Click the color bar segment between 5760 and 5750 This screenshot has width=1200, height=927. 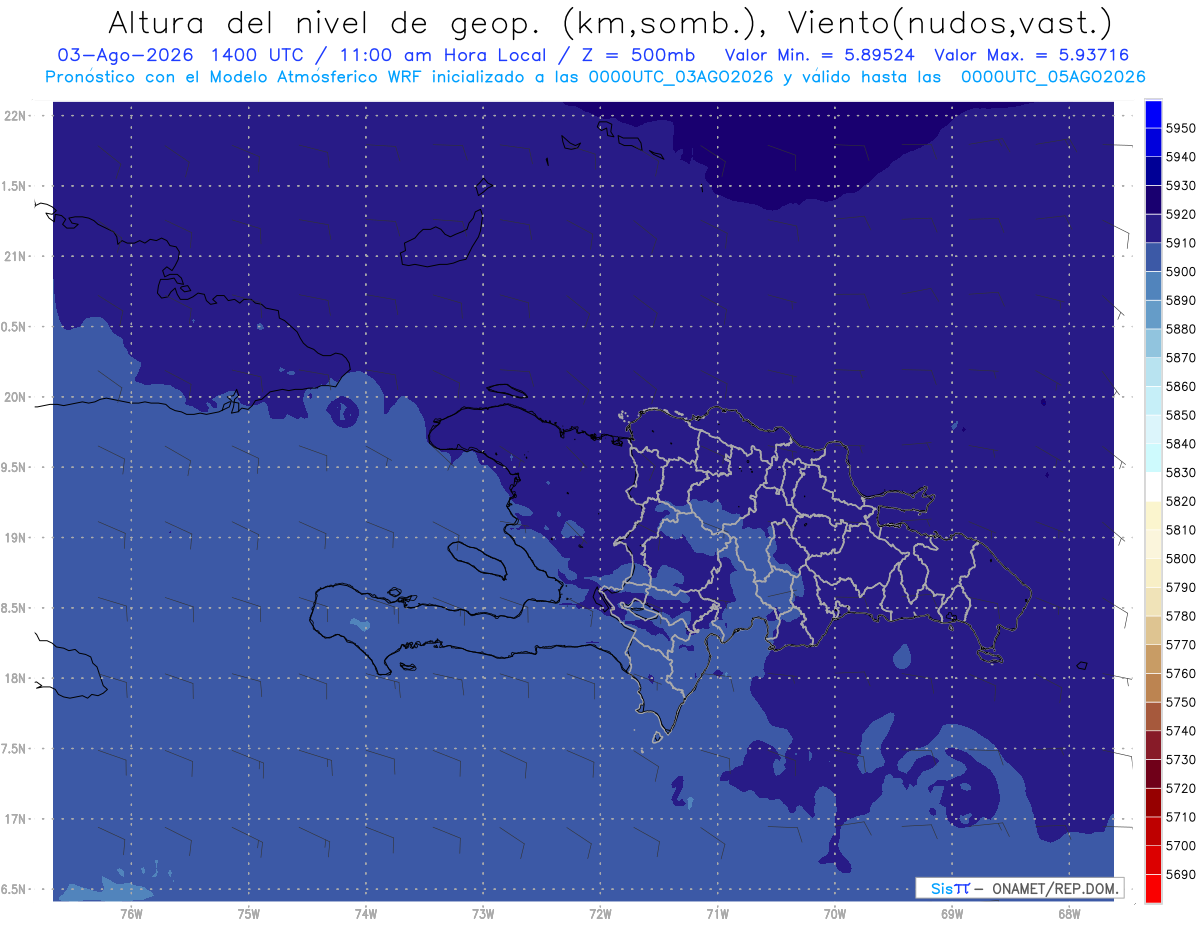pyautogui.click(x=1153, y=687)
